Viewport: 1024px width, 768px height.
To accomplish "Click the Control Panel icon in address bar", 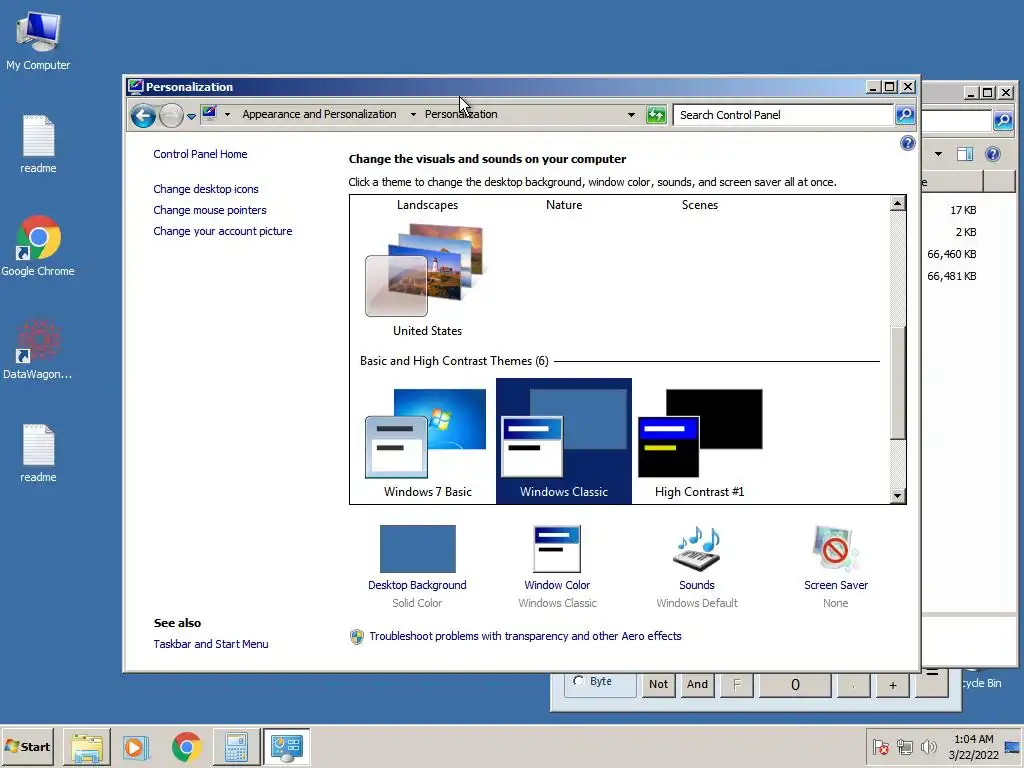I will point(209,114).
